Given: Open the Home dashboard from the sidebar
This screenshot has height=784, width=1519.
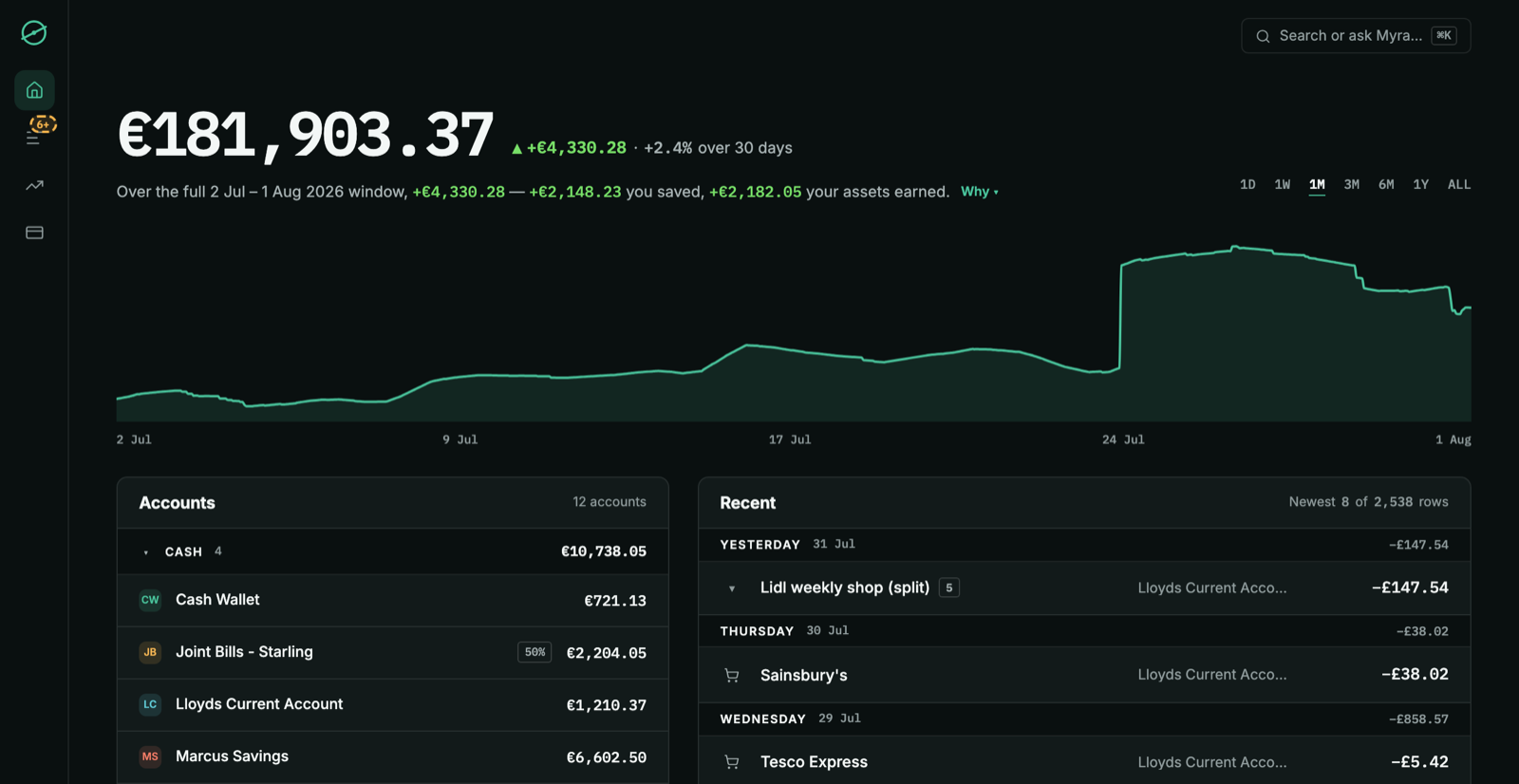Looking at the screenshot, I should click(34, 90).
